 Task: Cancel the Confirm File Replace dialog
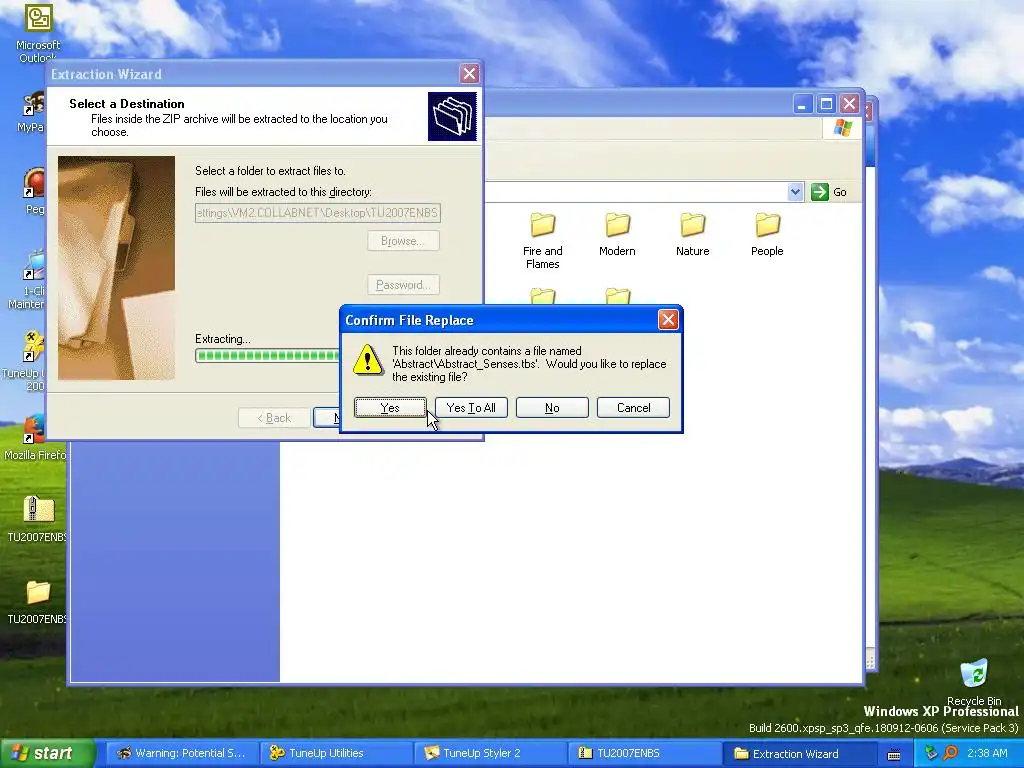tap(633, 408)
